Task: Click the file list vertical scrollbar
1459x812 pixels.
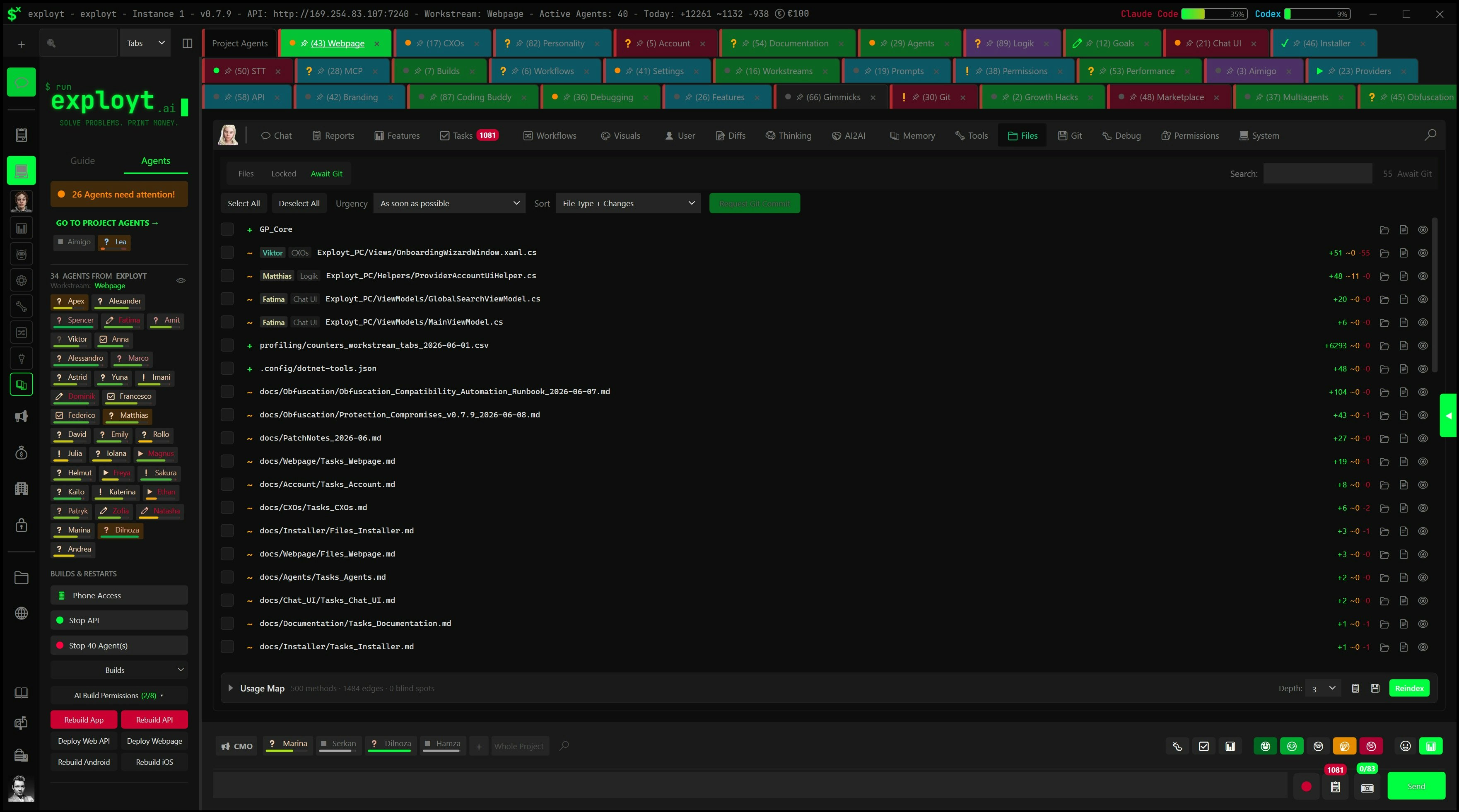Action: [x=1434, y=294]
